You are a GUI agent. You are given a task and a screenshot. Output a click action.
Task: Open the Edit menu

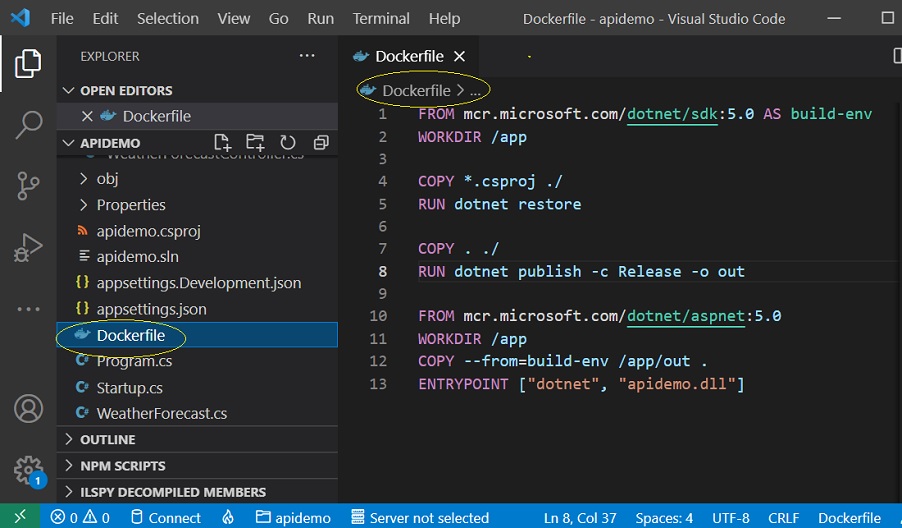[105, 18]
